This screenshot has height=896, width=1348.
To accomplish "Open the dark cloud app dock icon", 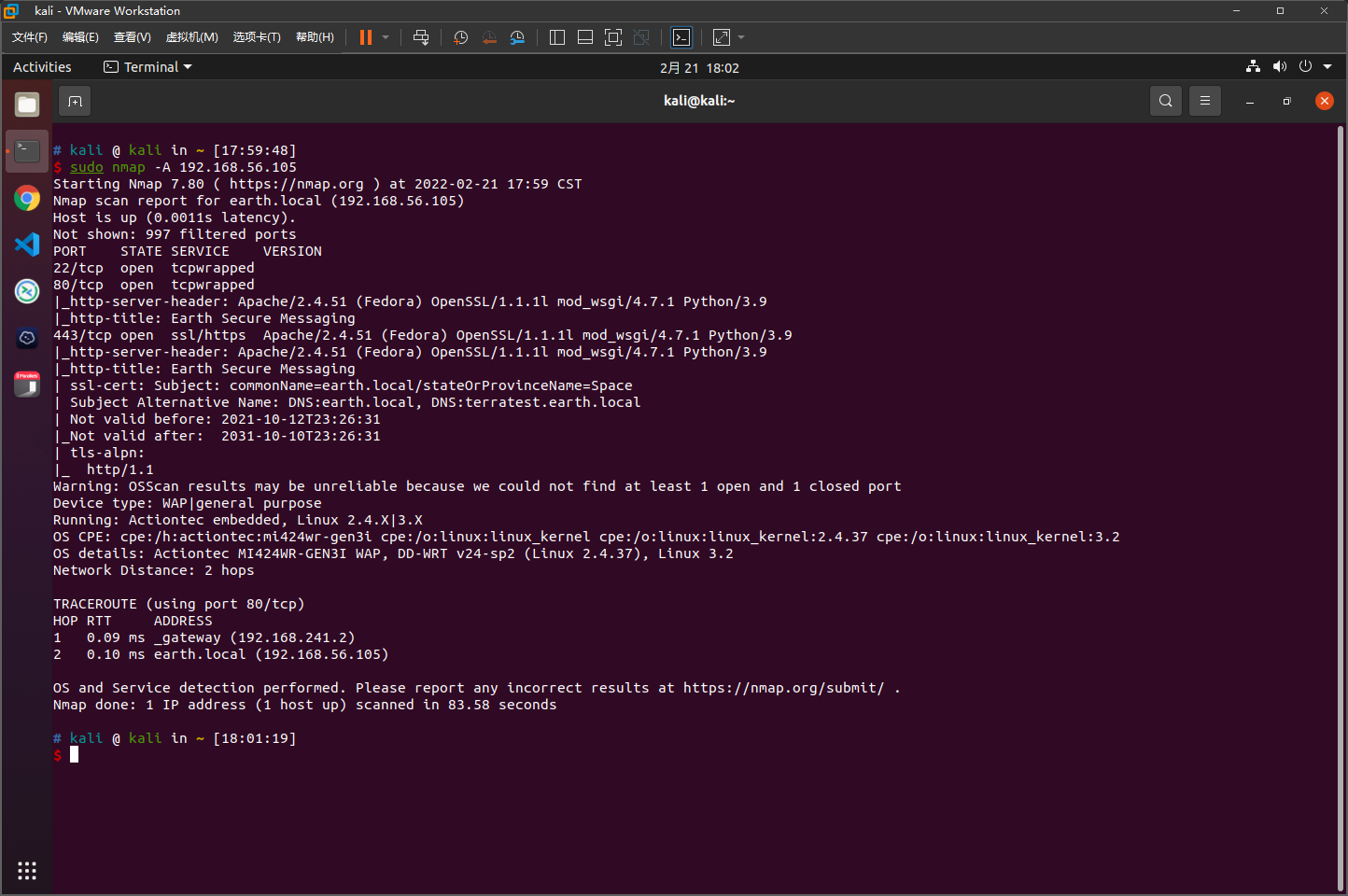I will 27,338.
